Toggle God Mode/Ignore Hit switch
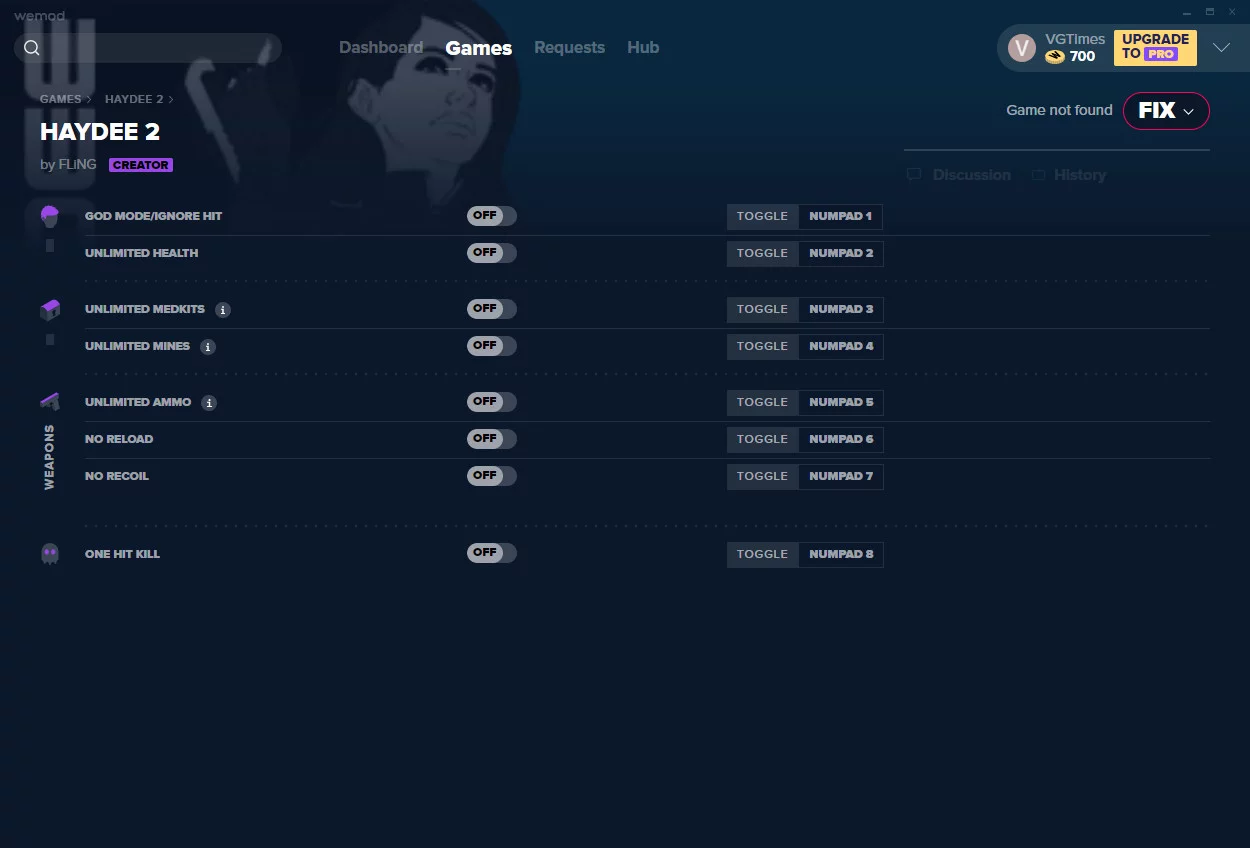The image size is (1250, 848). 492,216
